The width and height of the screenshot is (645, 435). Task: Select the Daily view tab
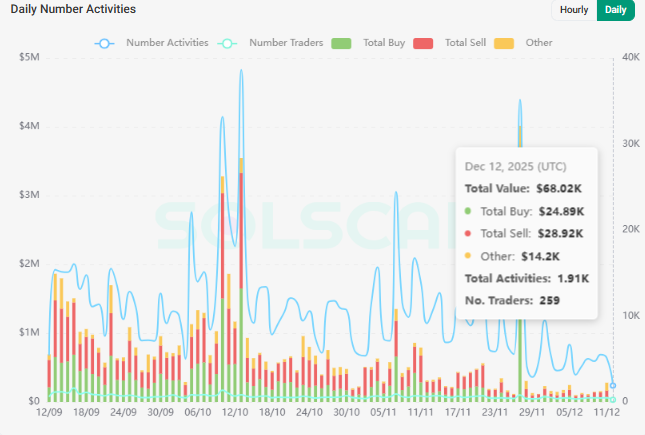[x=616, y=10]
